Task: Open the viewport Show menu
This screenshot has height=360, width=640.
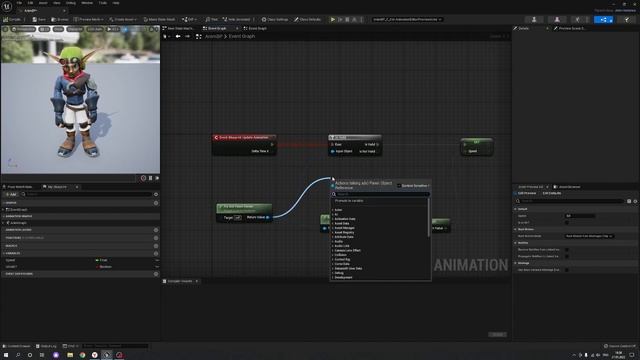Action: [x=58, y=29]
